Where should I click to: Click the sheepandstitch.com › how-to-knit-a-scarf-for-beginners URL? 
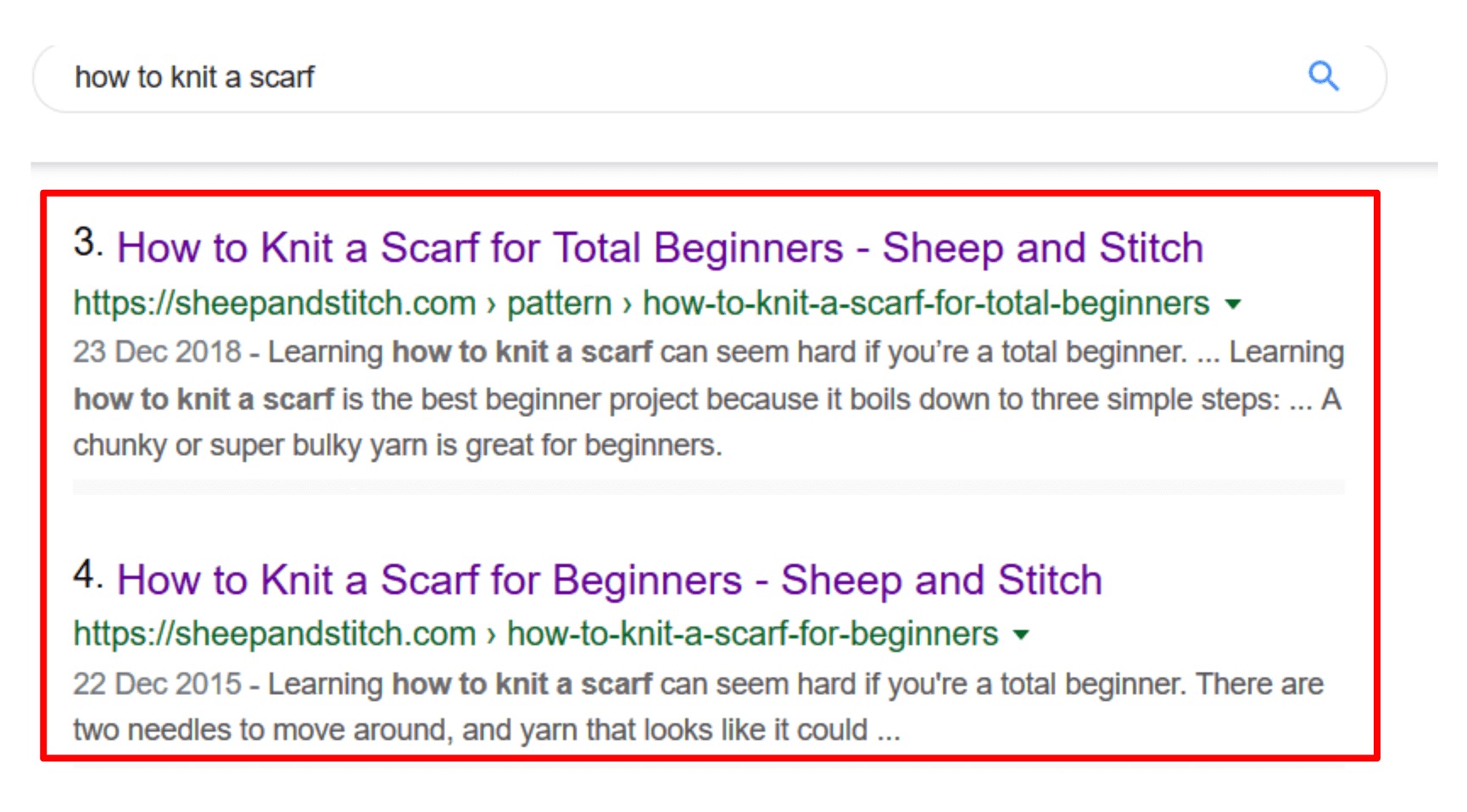[x=536, y=634]
